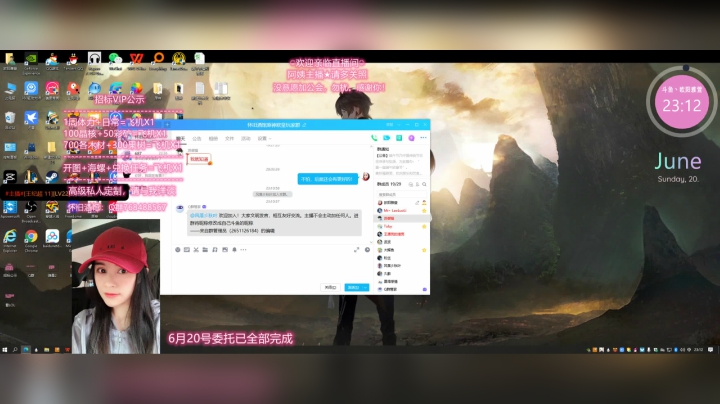Open the GeForce Experience desktop icon
720x404 pixels.
[x=31, y=62]
